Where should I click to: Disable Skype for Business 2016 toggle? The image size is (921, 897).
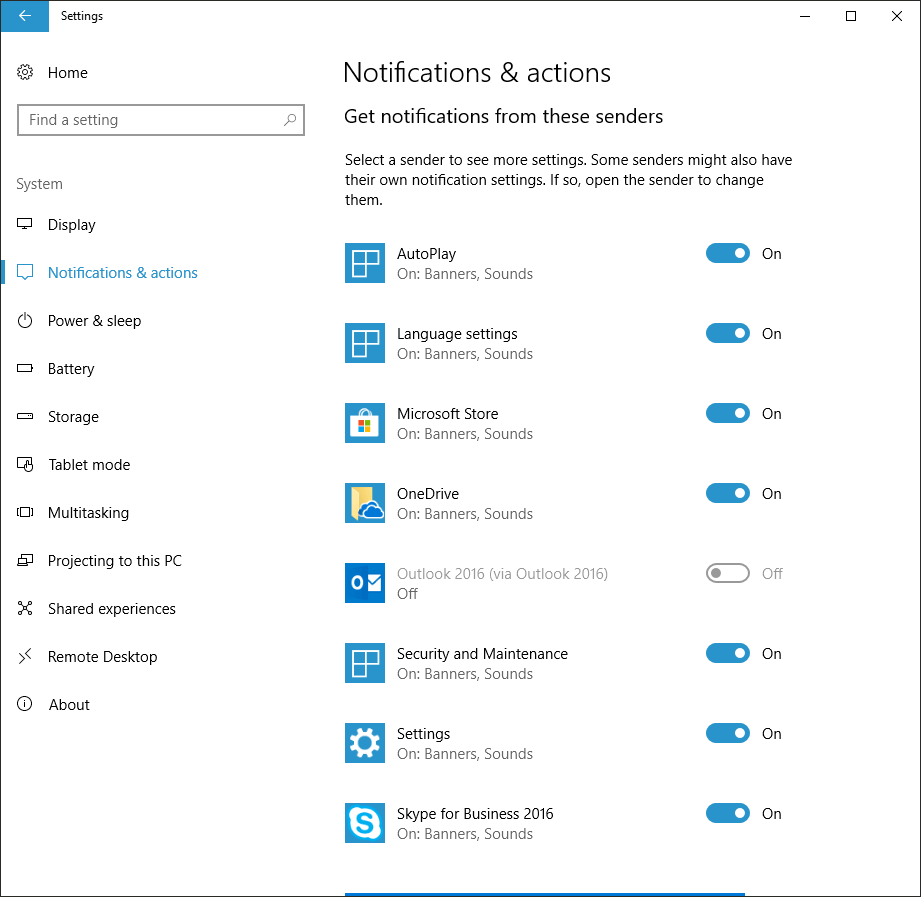click(x=728, y=813)
